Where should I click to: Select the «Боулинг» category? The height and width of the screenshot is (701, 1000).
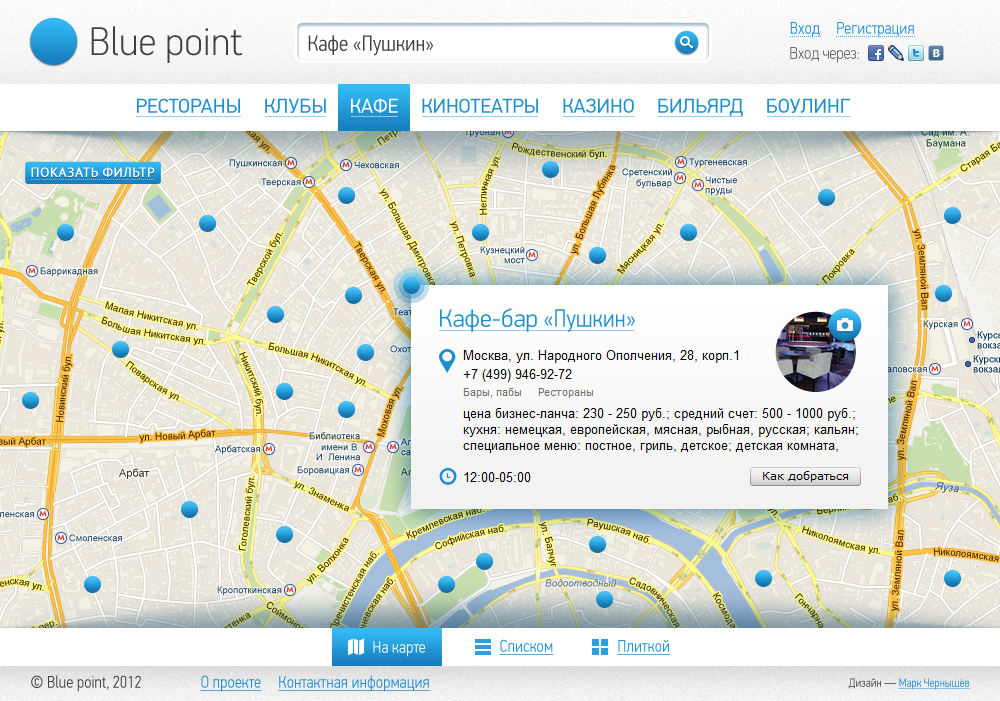807,106
